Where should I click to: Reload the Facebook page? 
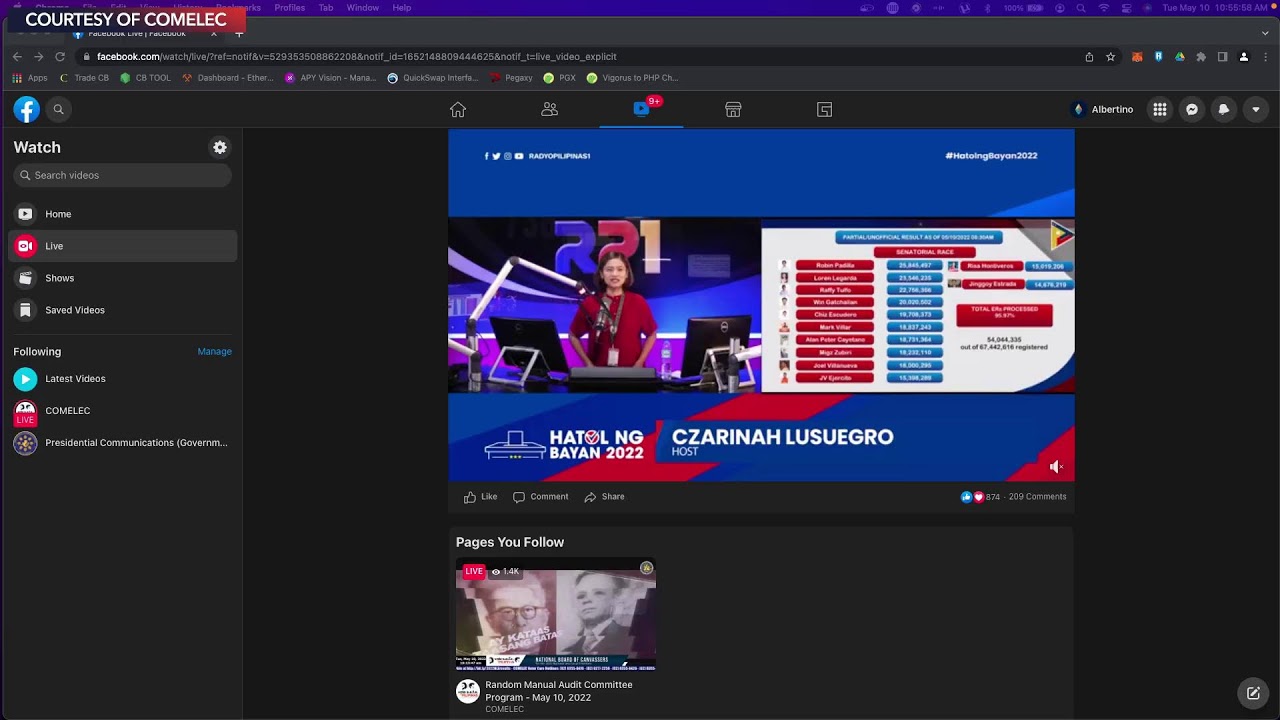coord(60,57)
